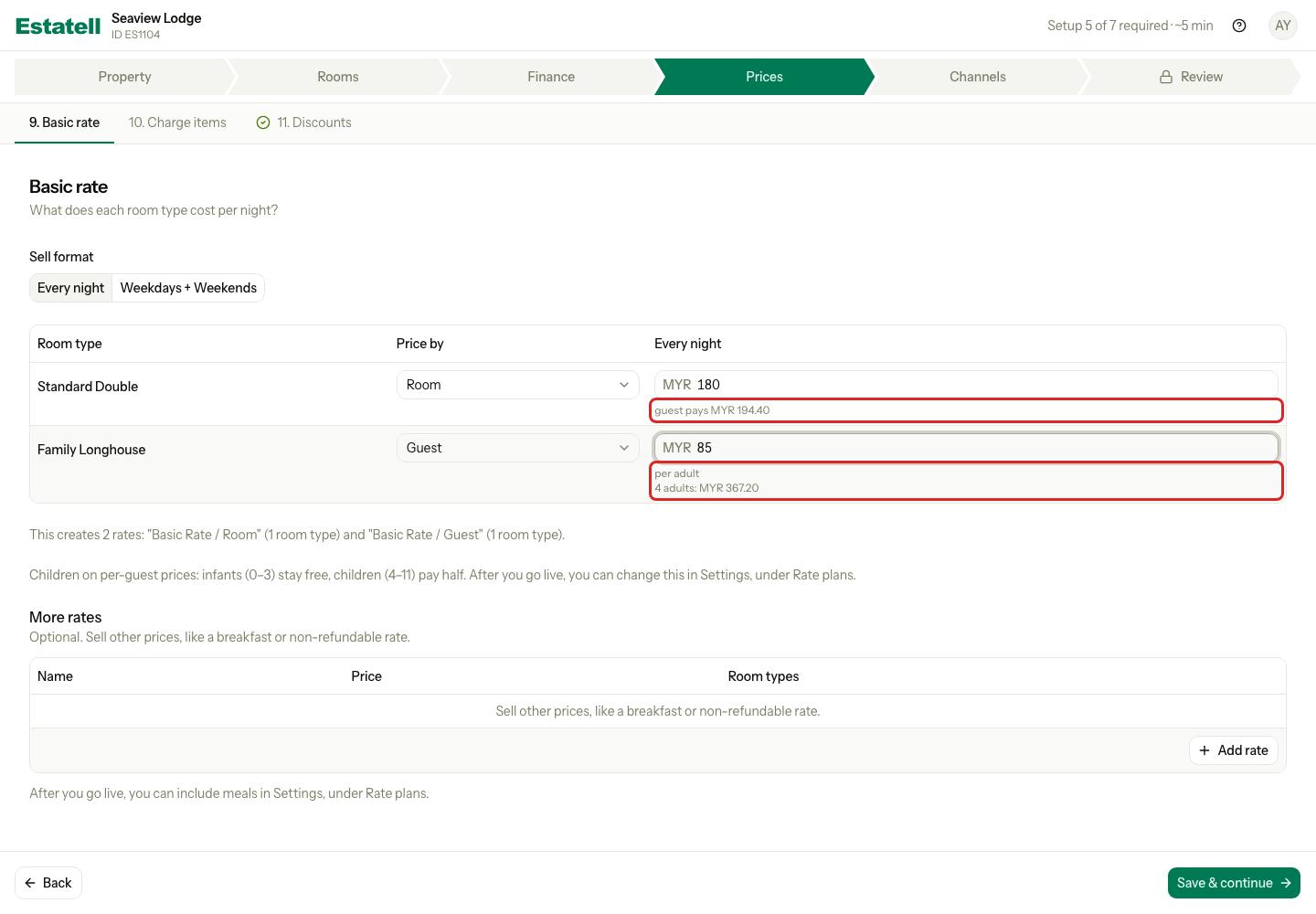The image size is (1316, 914).
Task: Click the Room types column header
Action: click(763, 676)
